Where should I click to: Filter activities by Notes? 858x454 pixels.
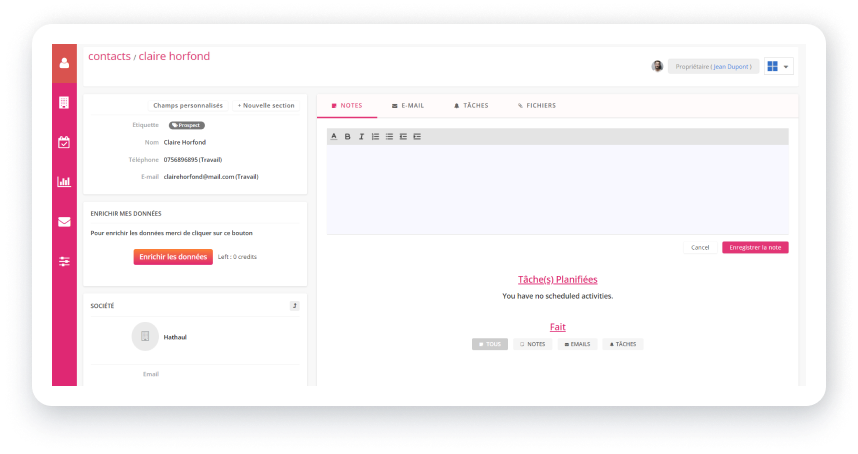[x=532, y=344]
